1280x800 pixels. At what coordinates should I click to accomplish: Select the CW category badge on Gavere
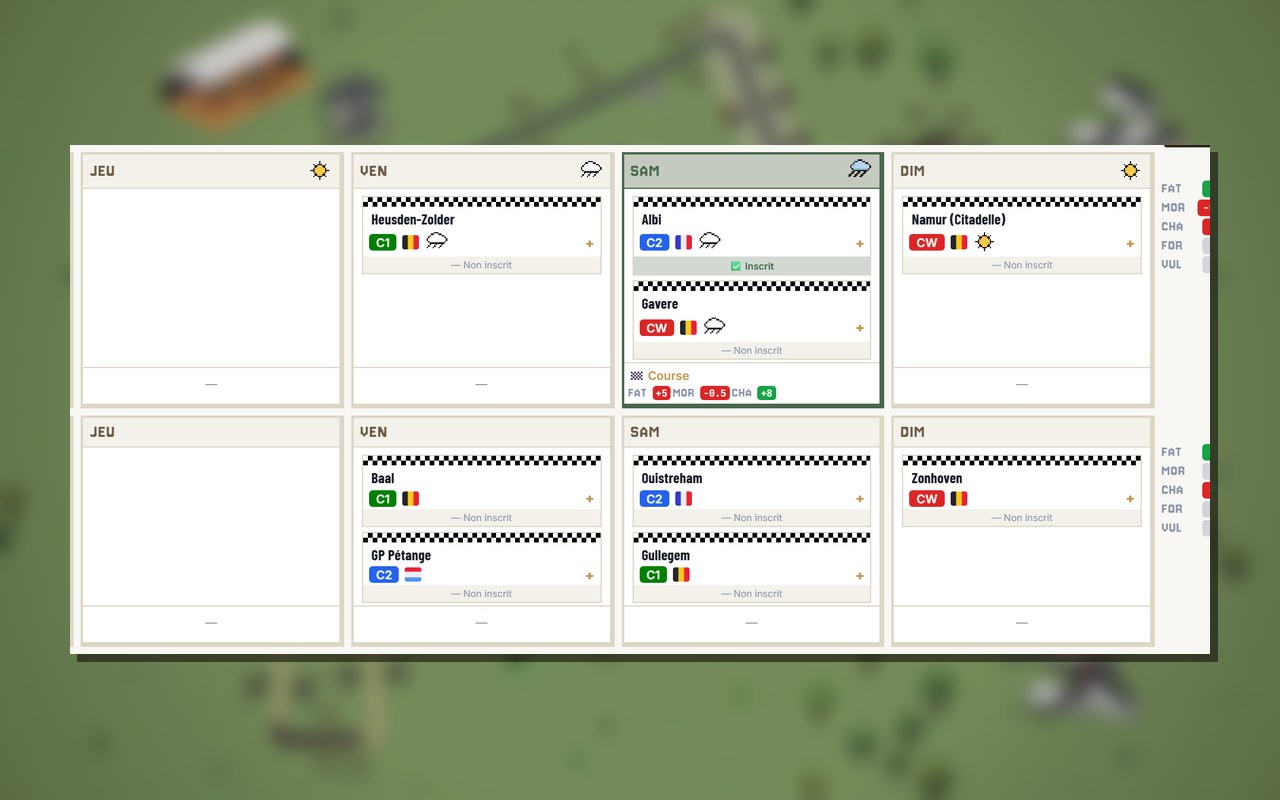click(x=656, y=327)
